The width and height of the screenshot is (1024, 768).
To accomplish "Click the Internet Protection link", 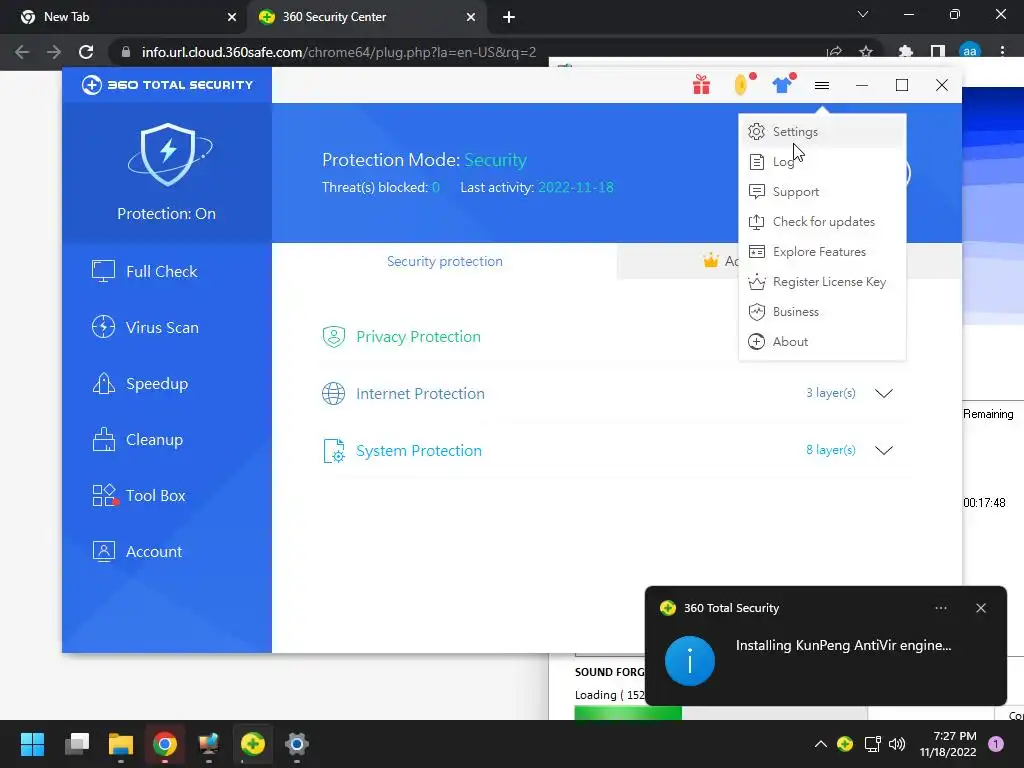I will 420,393.
